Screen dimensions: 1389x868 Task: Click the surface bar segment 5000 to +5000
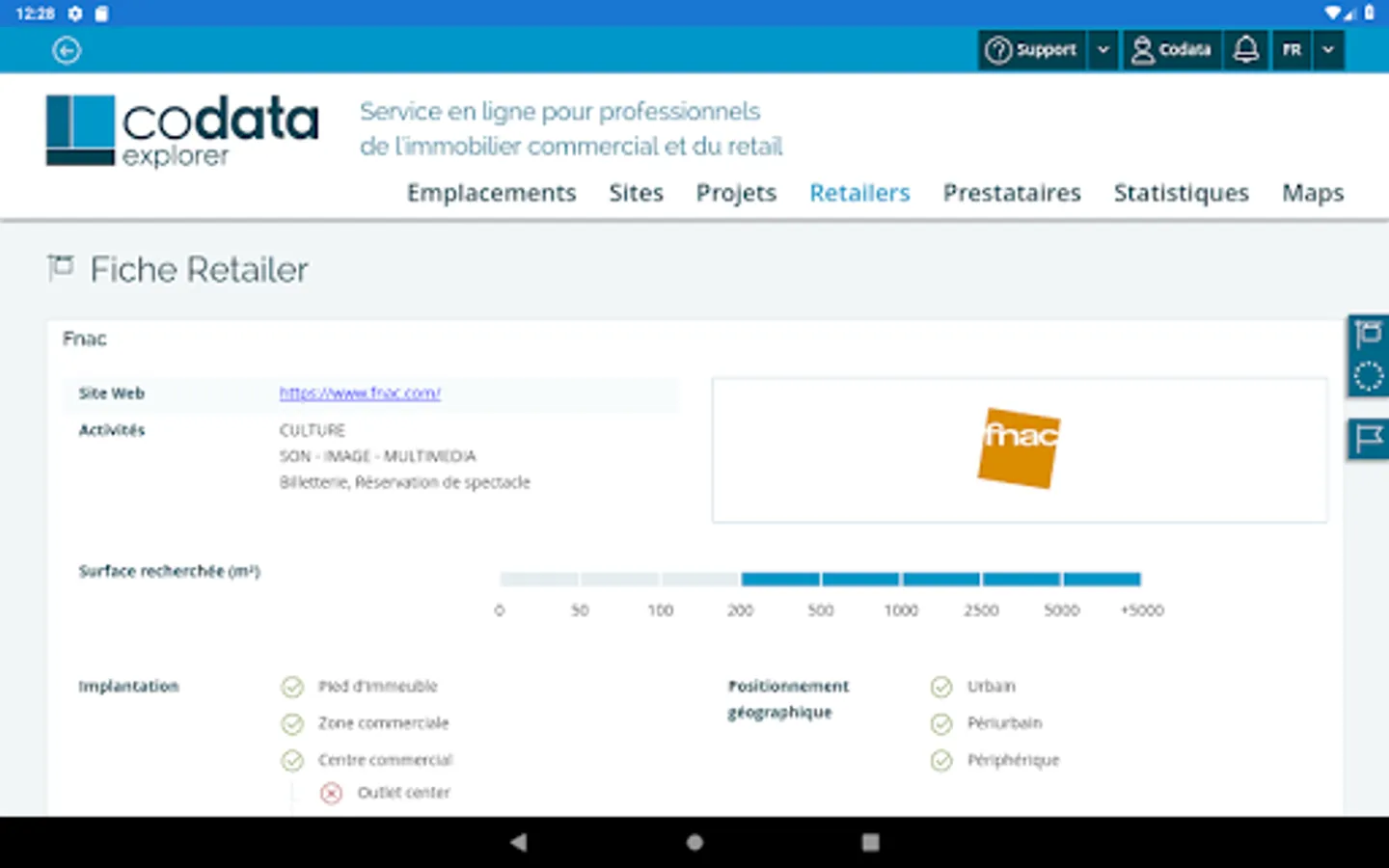click(1102, 580)
